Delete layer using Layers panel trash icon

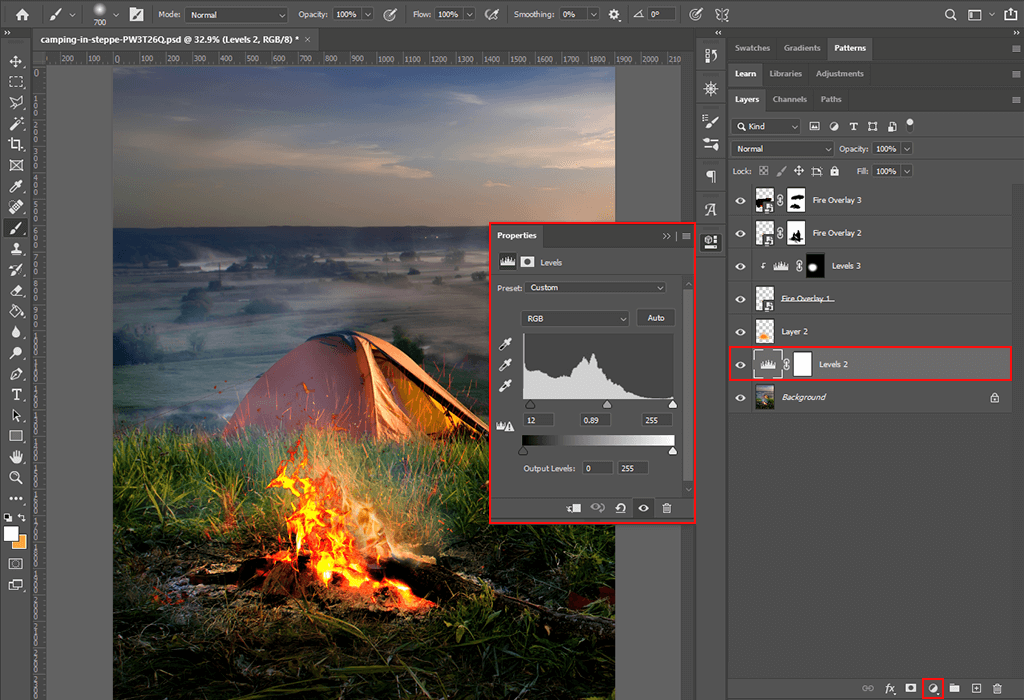pyautogui.click(x=997, y=688)
